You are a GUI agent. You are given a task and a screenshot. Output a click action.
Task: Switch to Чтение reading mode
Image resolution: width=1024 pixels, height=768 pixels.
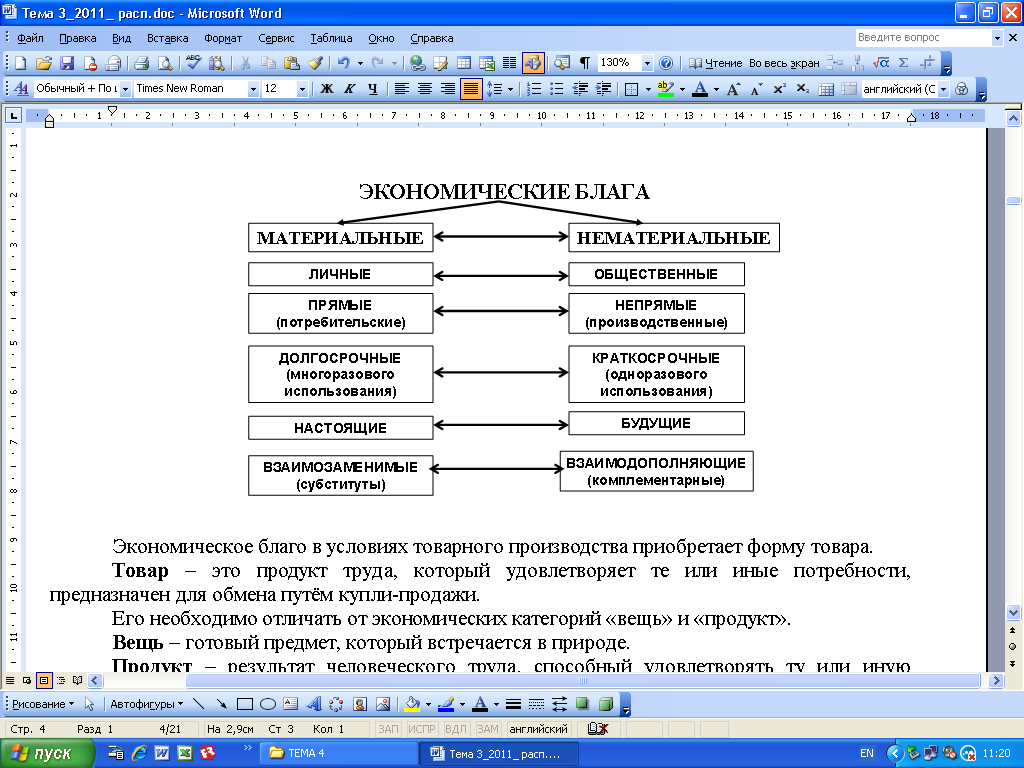coord(716,63)
